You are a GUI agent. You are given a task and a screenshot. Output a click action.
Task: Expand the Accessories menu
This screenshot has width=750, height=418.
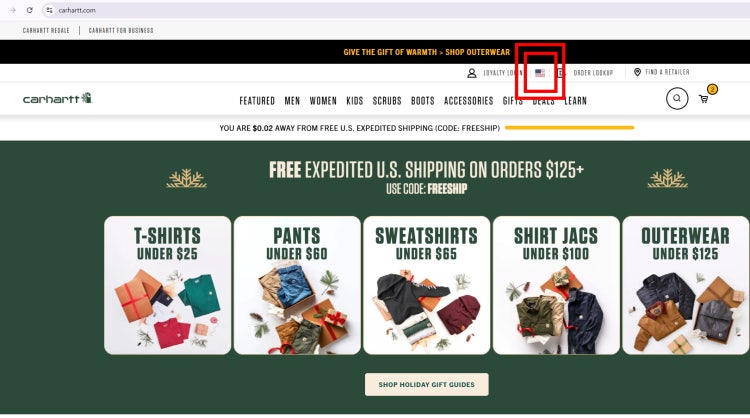pos(468,101)
